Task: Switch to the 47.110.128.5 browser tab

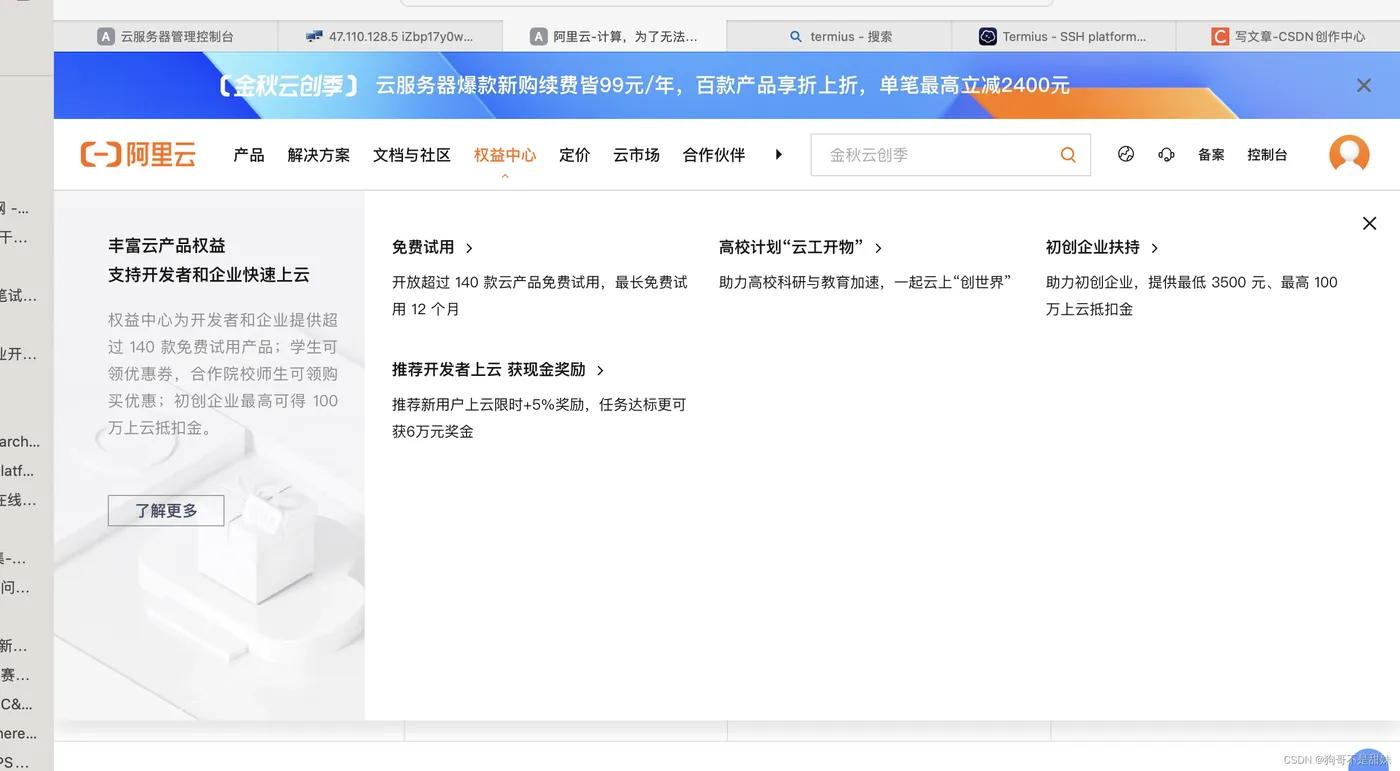Action: pos(389,36)
